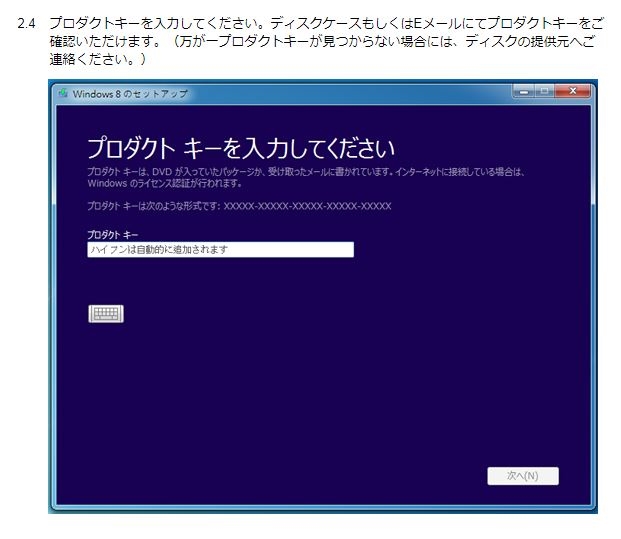Close the Windows 8 setup window
621x539 pixels.
(x=572, y=91)
